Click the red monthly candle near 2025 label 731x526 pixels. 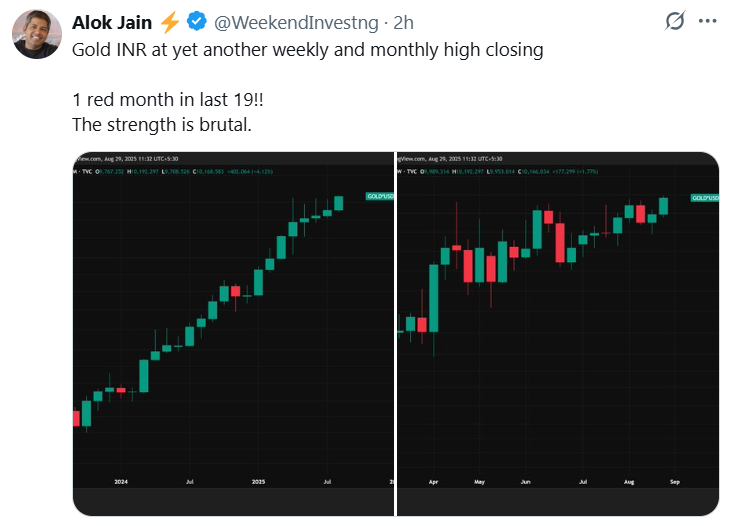coord(235,292)
